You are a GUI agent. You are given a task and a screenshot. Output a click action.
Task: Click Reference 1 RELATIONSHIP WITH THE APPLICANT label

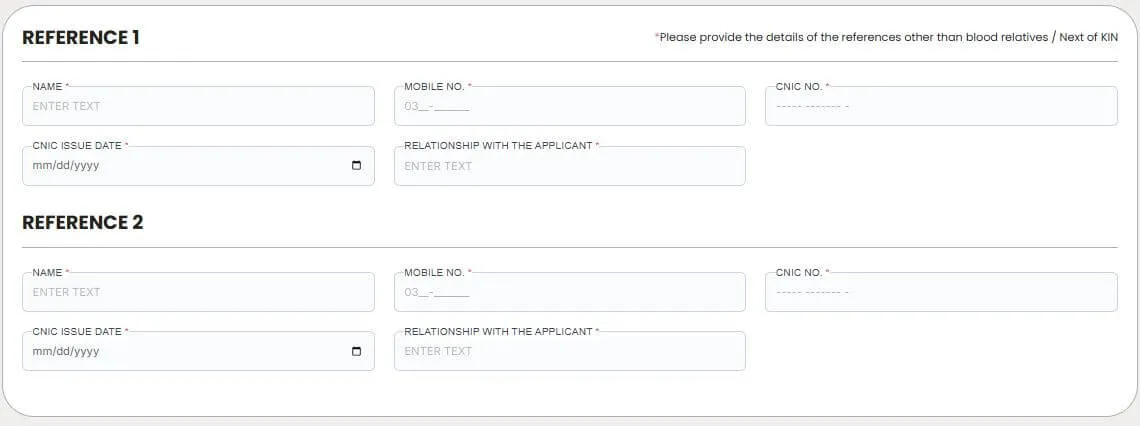[x=499, y=146]
